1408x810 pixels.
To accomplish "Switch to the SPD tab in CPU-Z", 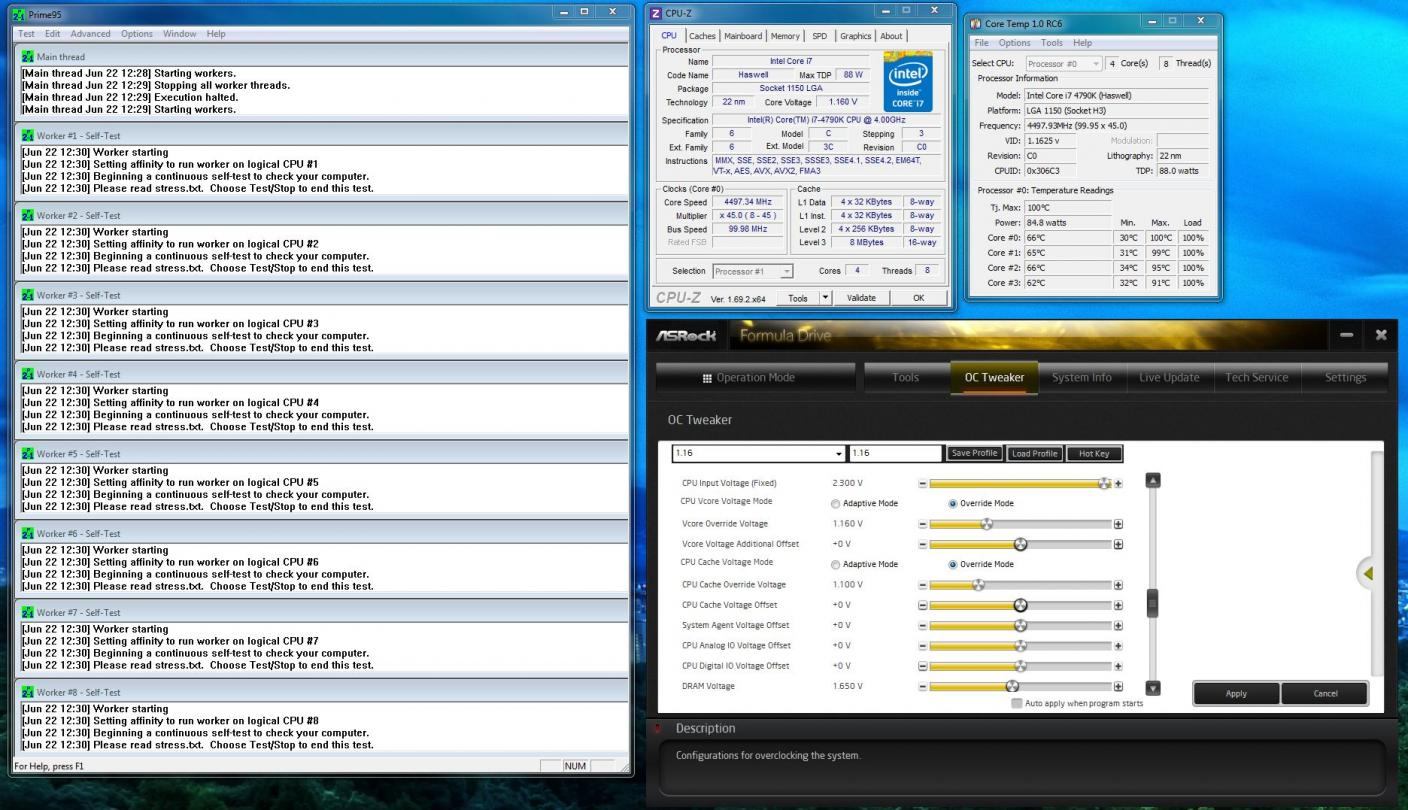I will coord(820,36).
